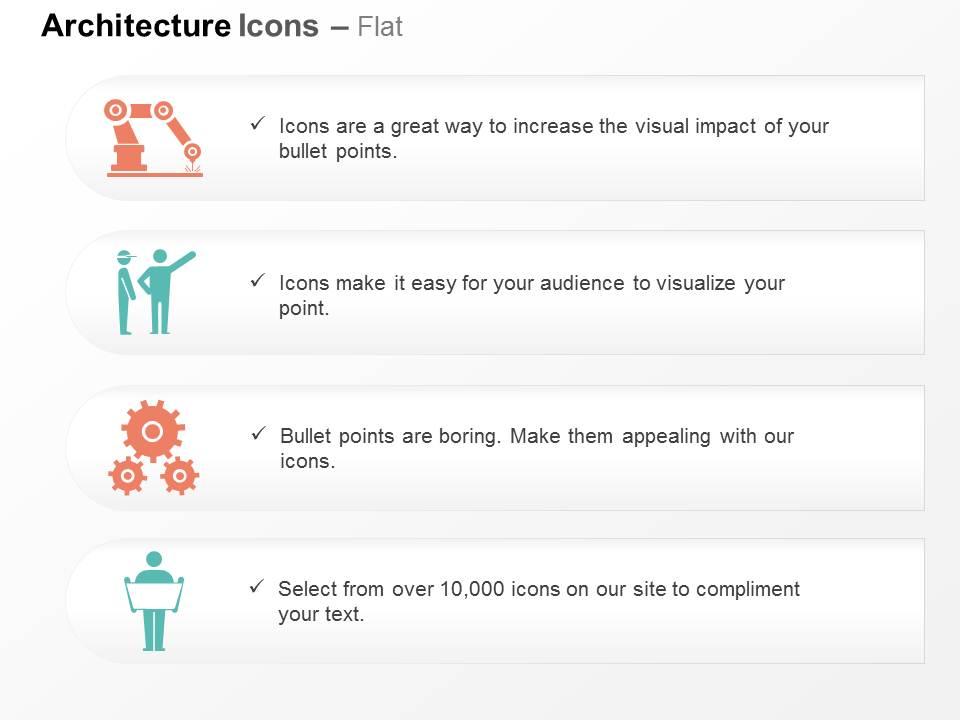Click the pointing figure with raised arm
This screenshot has width=960, height=720.
165,291
